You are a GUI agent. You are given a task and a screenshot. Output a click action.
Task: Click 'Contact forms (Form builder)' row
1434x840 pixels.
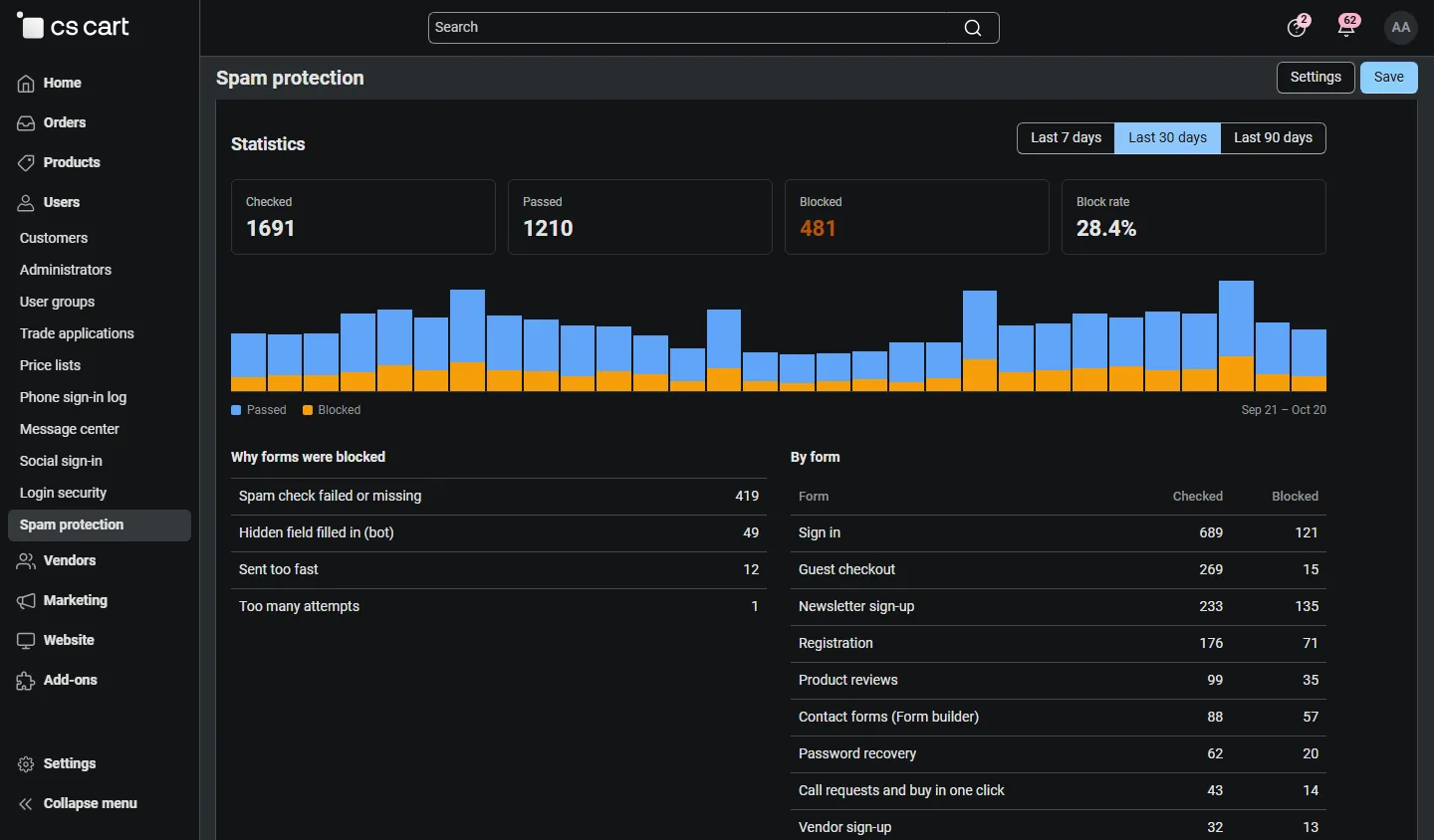tap(1059, 718)
